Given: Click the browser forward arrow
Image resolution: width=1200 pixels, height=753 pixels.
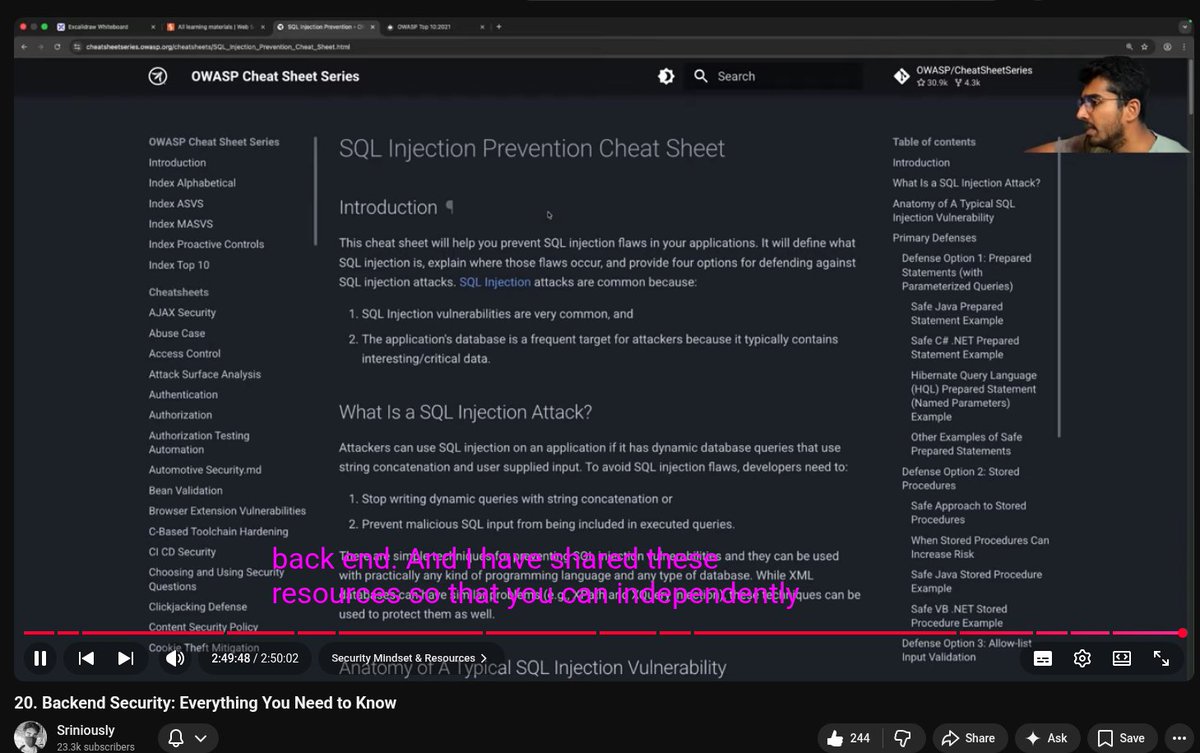Looking at the screenshot, I should coord(42,46).
